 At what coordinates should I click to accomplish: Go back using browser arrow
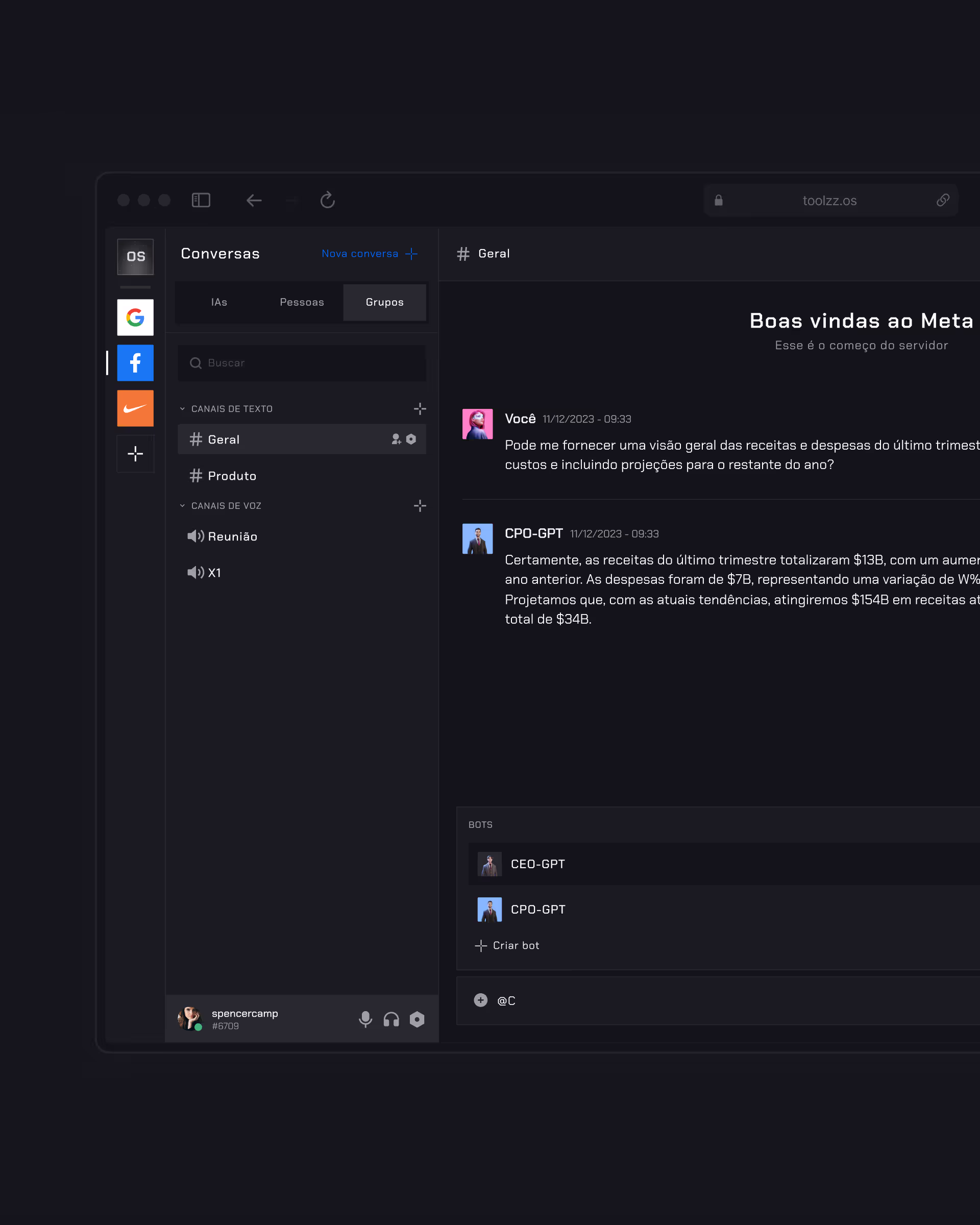point(254,200)
